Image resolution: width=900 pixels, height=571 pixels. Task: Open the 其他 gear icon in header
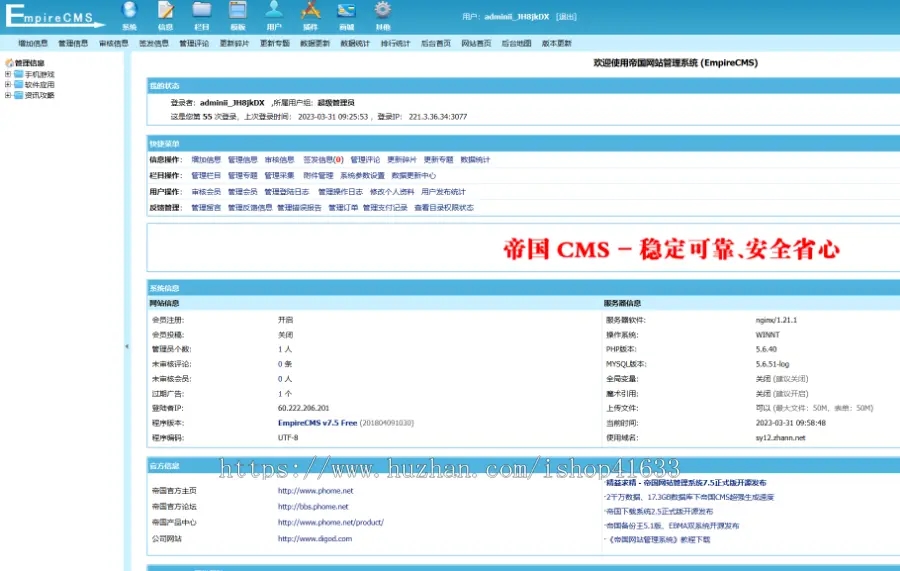[383, 10]
